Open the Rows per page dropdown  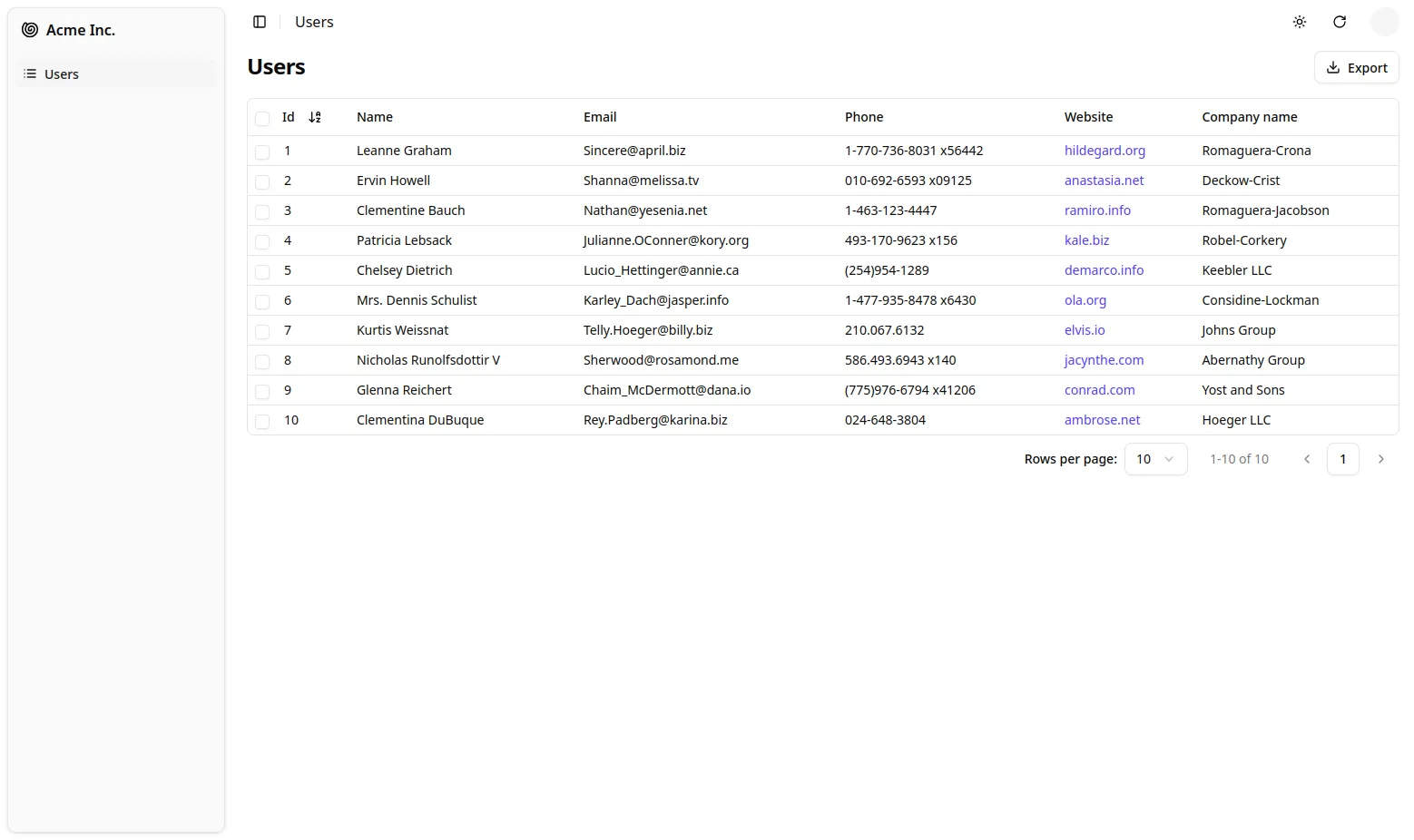(1154, 458)
